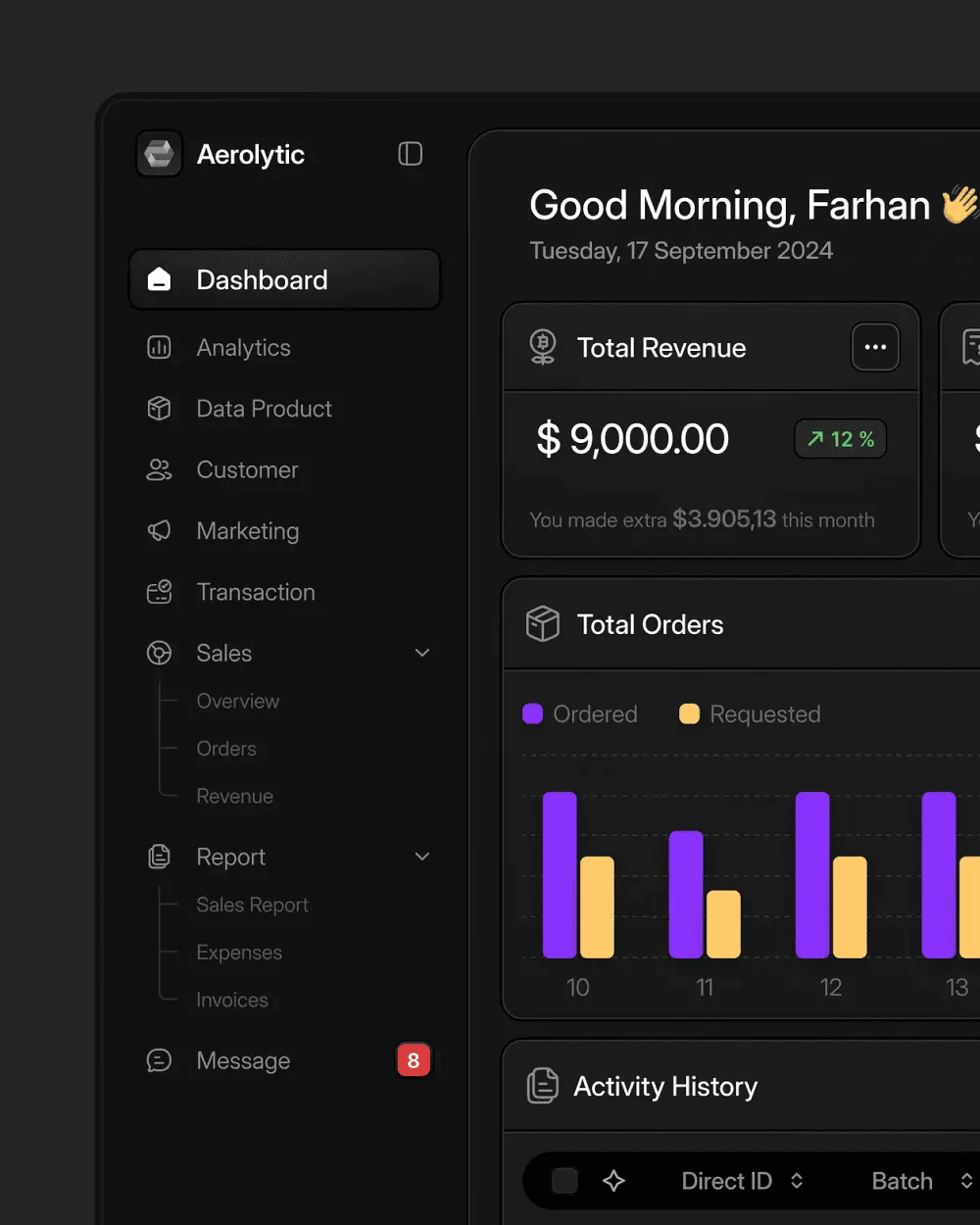Collapse sidebar using the panel toggle icon
980x1225 pixels.
[x=411, y=154]
